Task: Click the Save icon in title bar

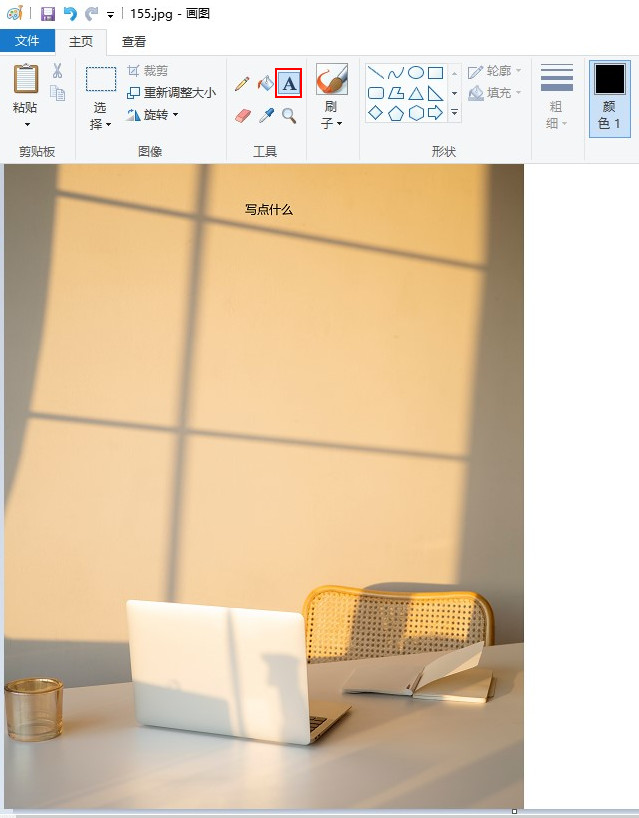Action: click(48, 14)
